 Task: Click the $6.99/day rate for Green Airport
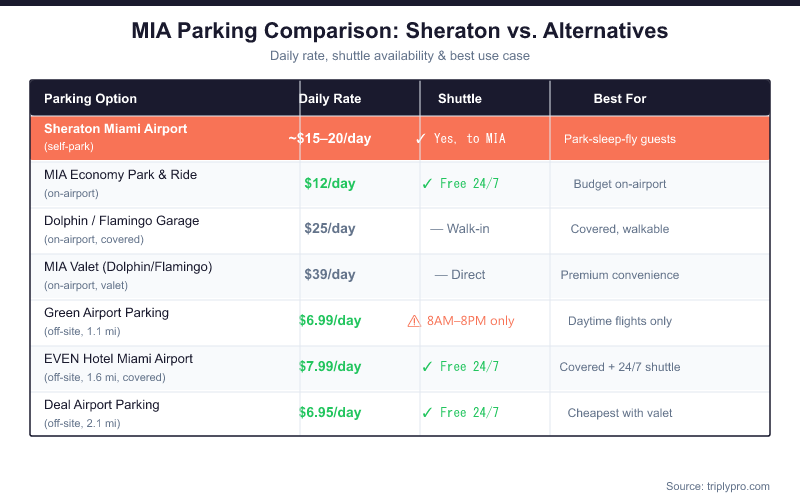point(330,321)
